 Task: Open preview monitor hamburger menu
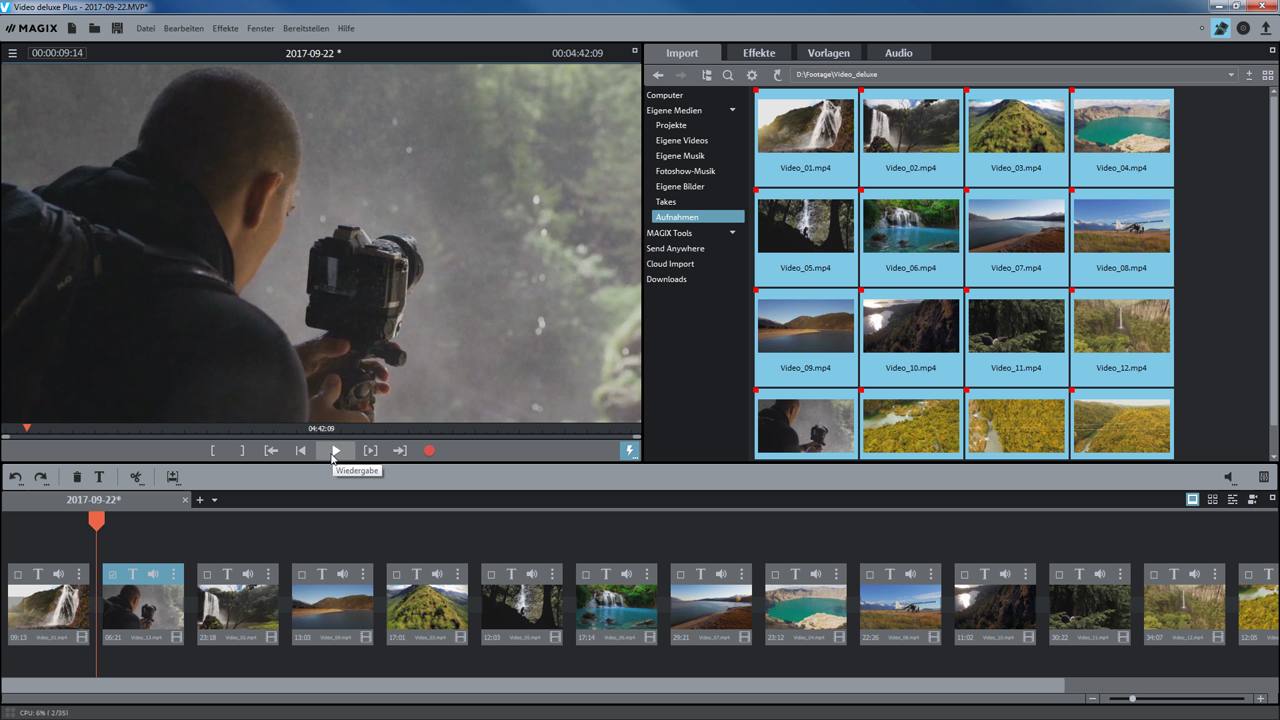click(13, 53)
